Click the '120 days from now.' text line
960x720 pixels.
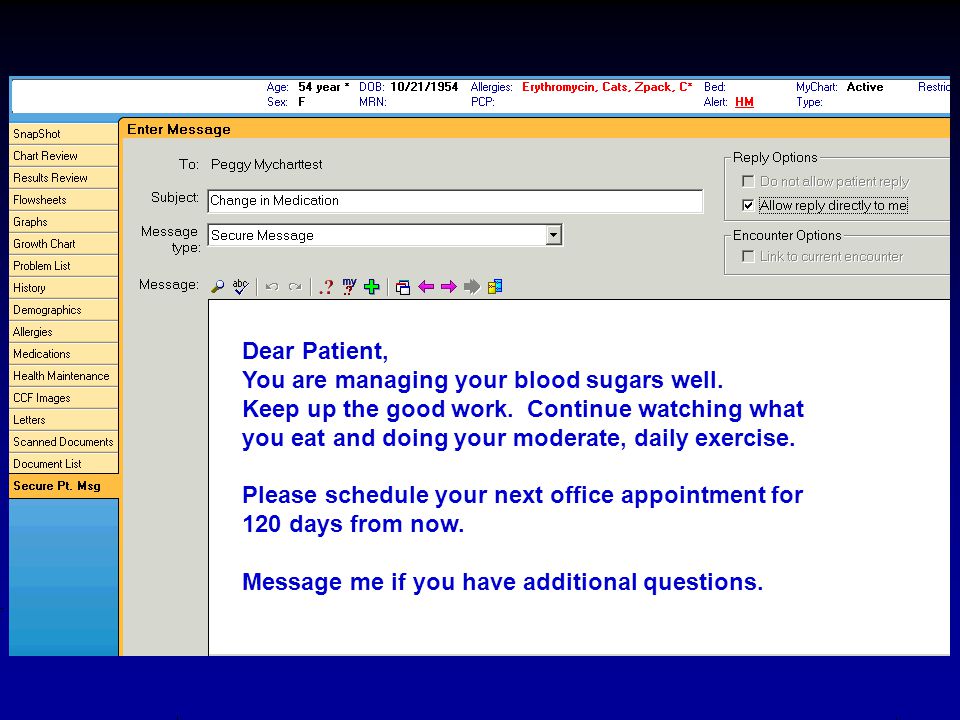353,524
